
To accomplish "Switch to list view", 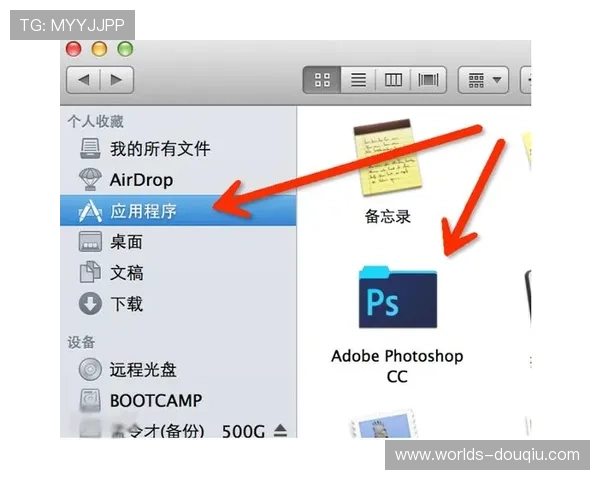I will (x=357, y=79).
